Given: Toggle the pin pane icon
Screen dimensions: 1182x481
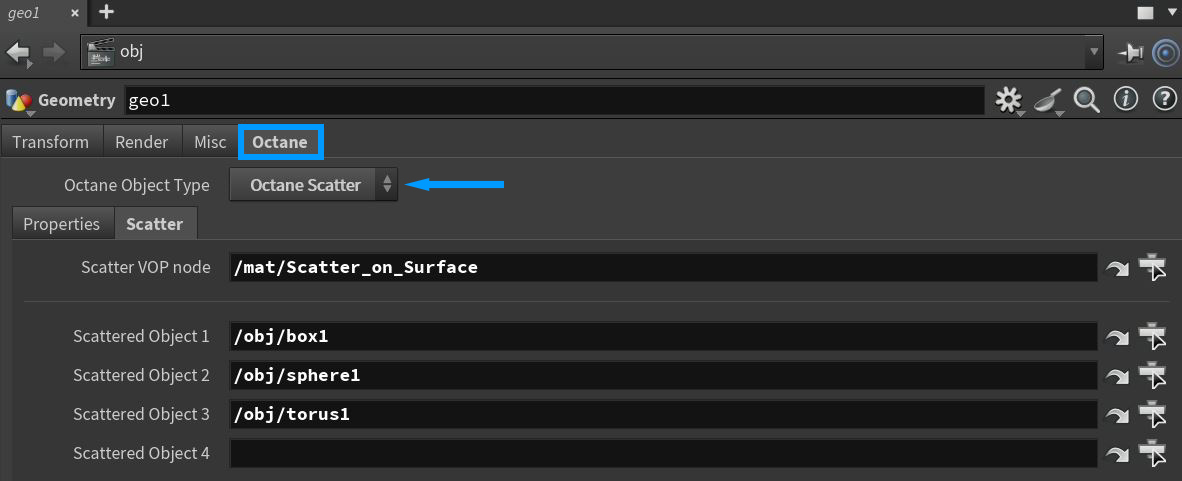Looking at the screenshot, I should pos(1131,53).
